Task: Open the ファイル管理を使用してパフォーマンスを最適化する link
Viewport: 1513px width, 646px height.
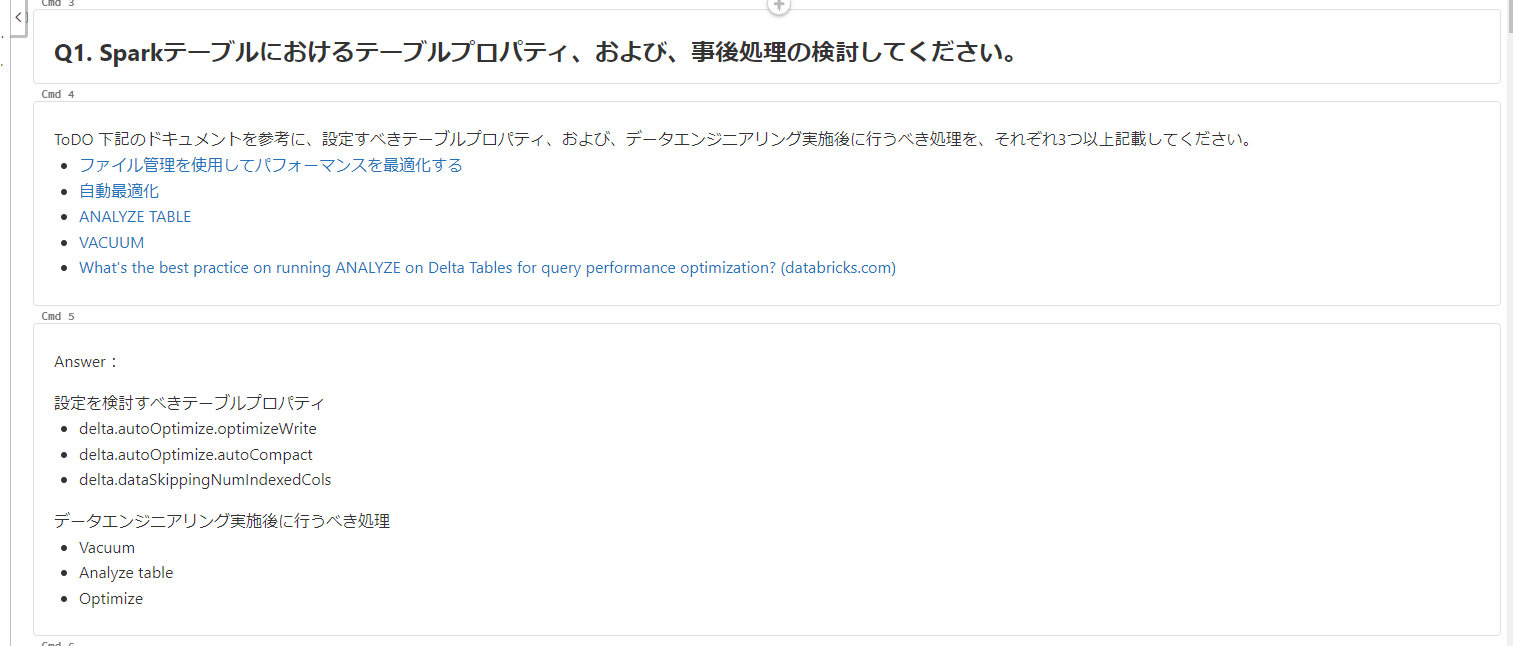Action: 270,164
